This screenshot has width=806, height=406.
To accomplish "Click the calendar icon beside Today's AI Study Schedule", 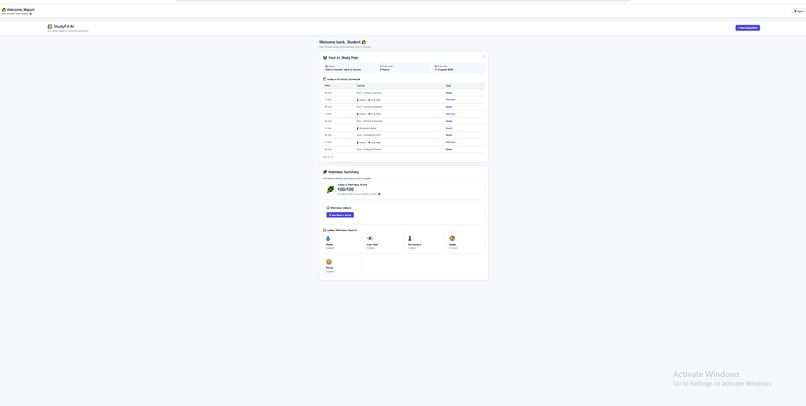I will (x=324, y=79).
